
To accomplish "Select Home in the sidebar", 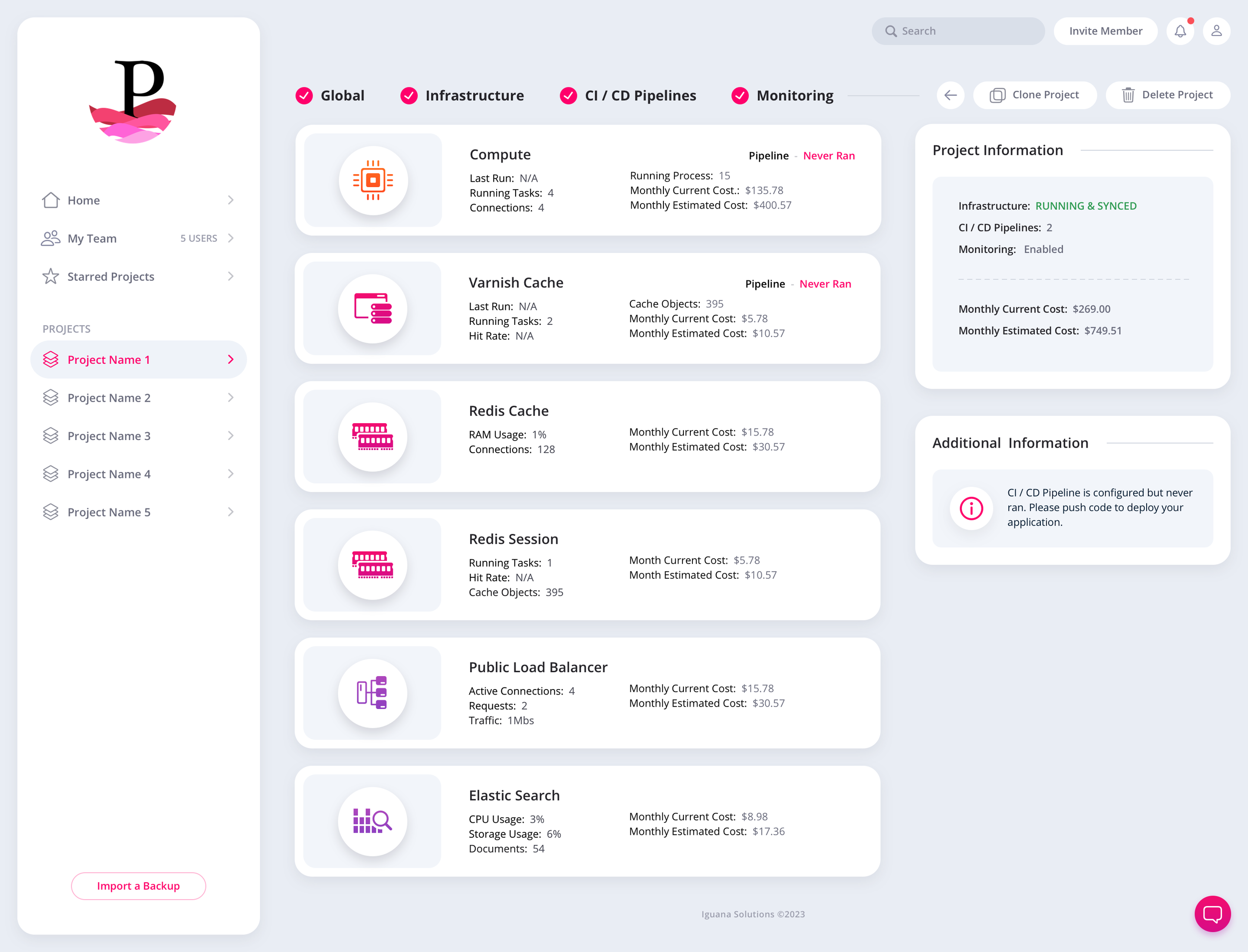I will (83, 200).
